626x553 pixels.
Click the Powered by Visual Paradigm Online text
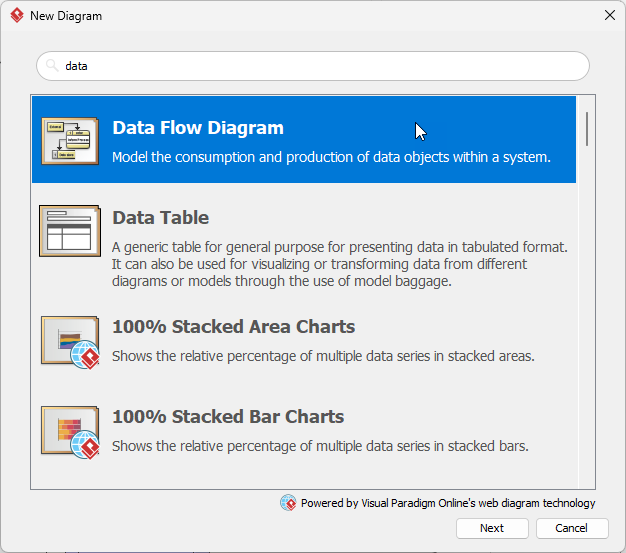447,503
